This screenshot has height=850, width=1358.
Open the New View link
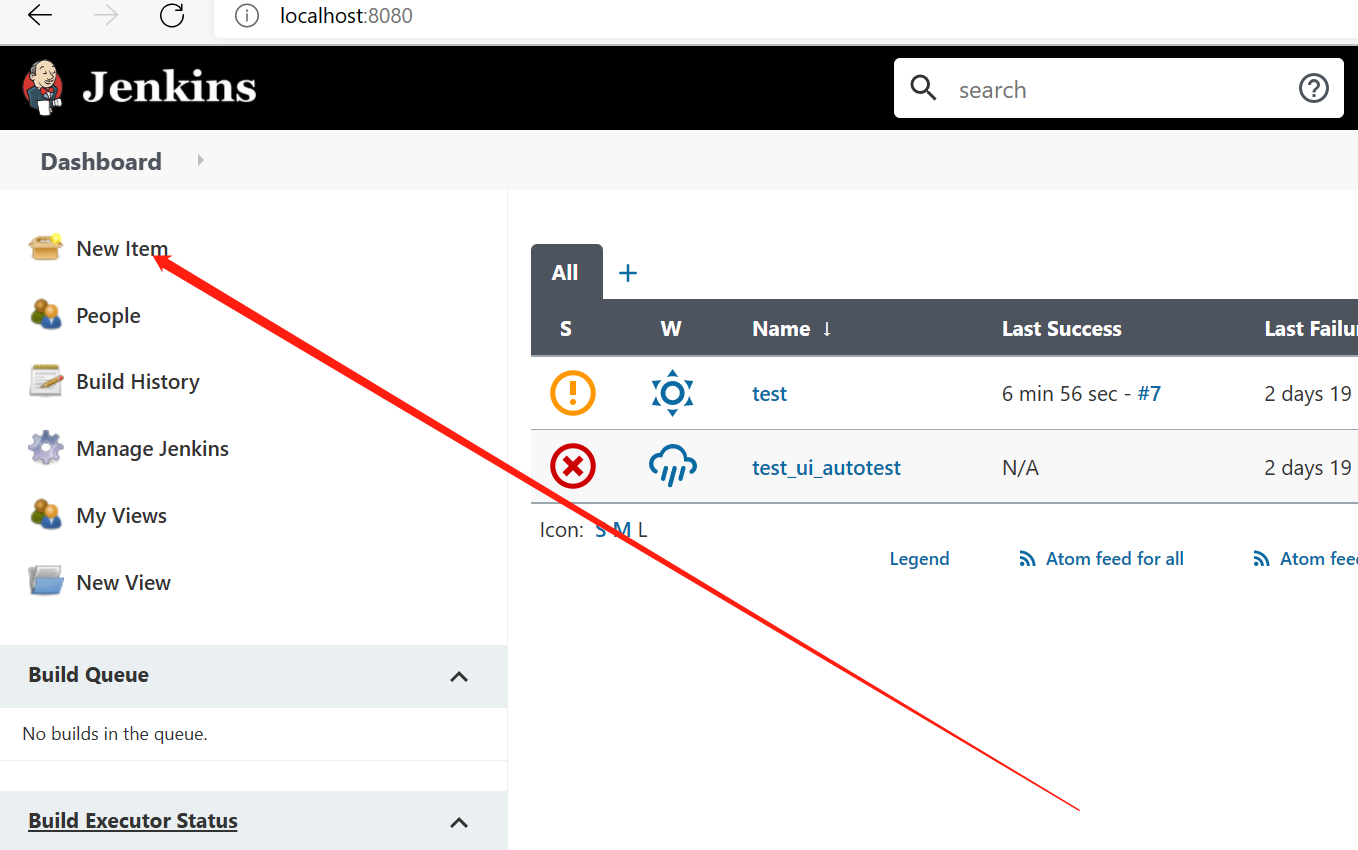point(123,583)
